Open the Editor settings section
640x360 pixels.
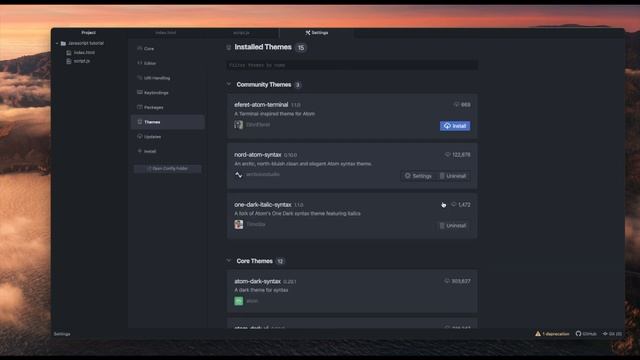click(167, 63)
